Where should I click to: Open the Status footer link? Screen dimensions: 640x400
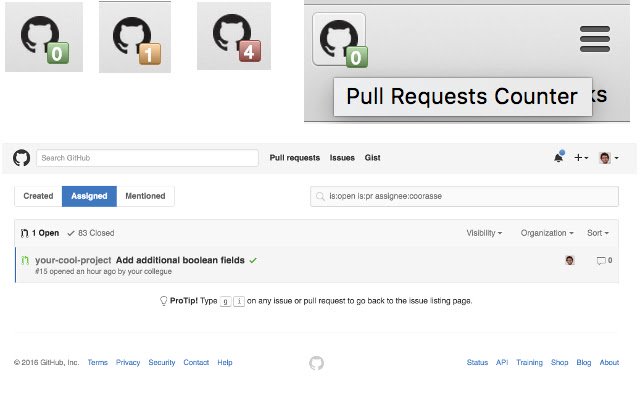[x=477, y=362]
